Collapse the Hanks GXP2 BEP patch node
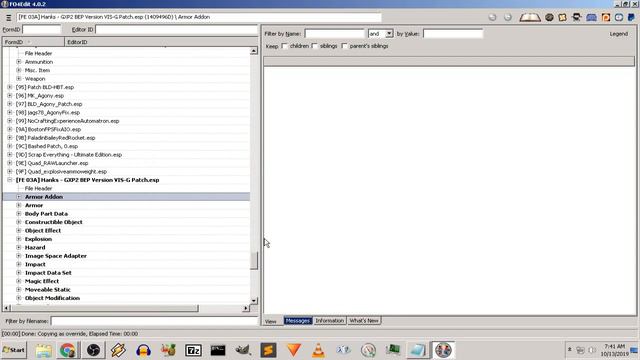The height and width of the screenshot is (360, 640). point(10,180)
